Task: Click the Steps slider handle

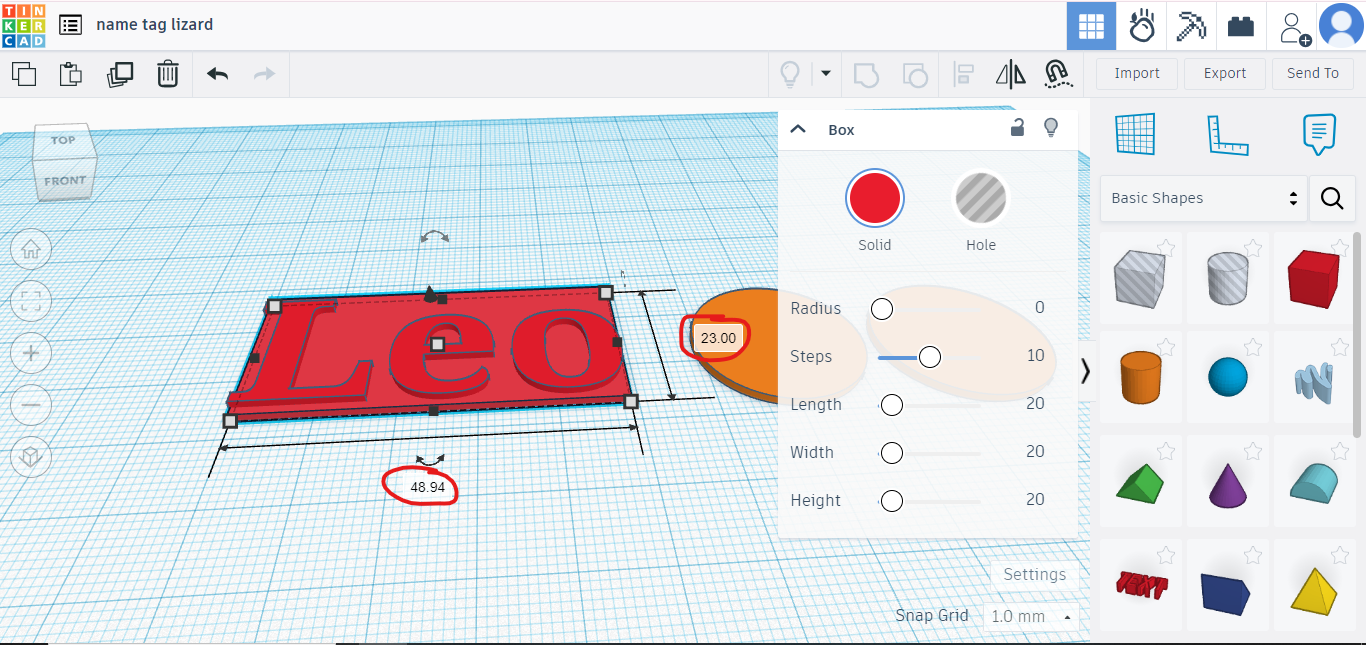Action: [930, 357]
